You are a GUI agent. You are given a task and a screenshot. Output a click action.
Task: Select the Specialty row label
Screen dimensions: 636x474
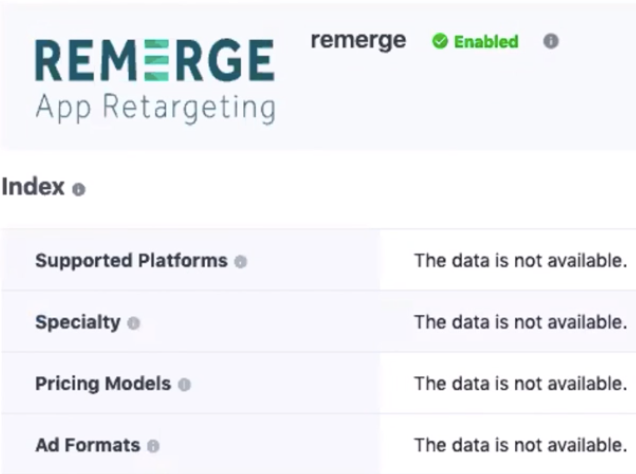click(x=77, y=322)
